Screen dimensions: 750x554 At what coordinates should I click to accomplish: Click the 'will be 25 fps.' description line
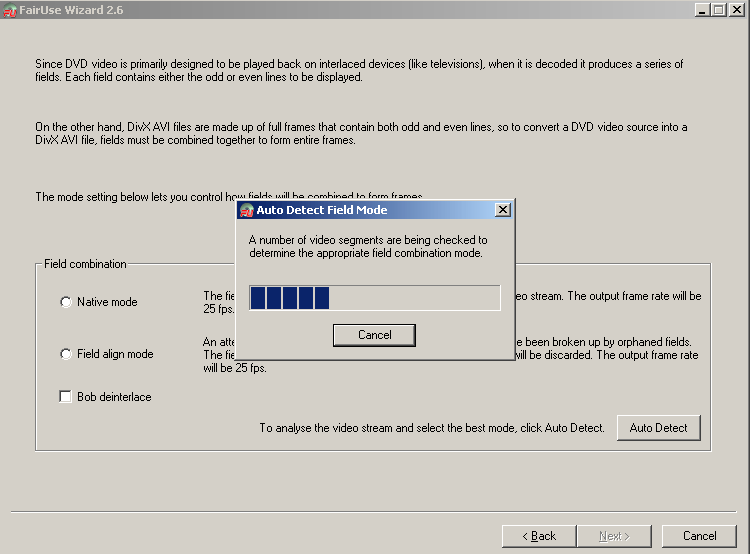click(x=235, y=368)
